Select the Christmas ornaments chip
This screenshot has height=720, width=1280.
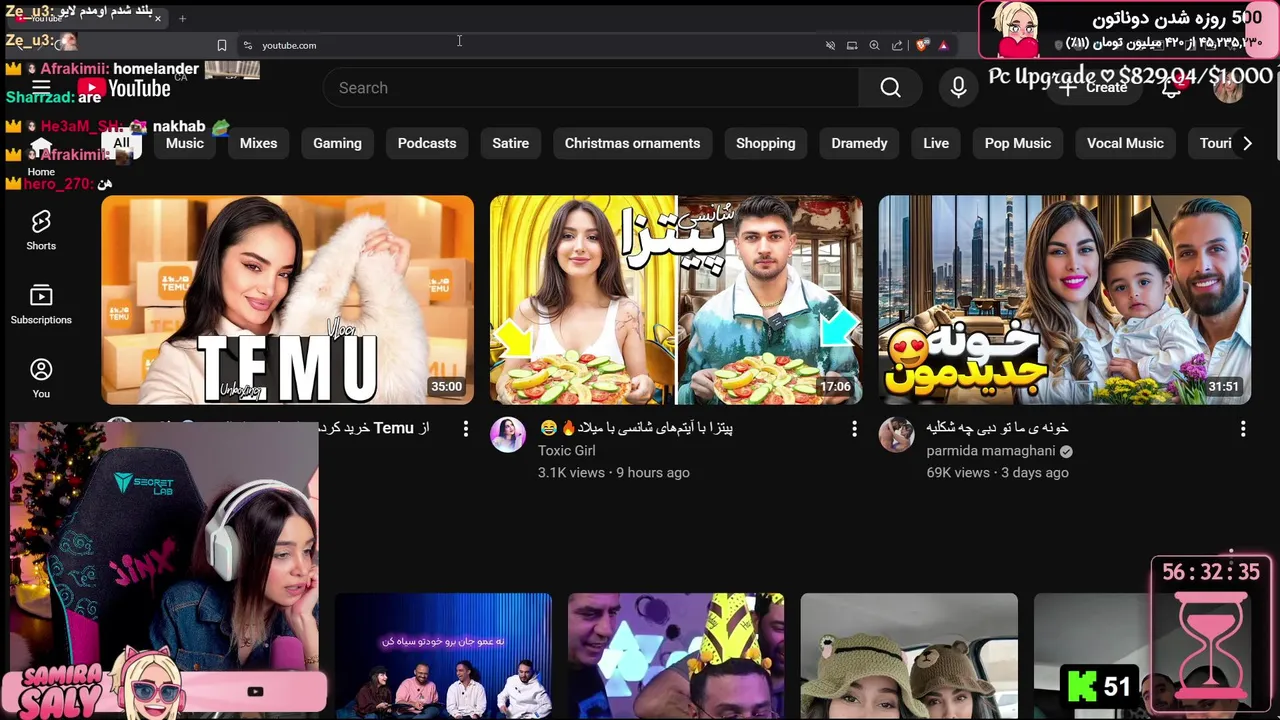click(632, 143)
